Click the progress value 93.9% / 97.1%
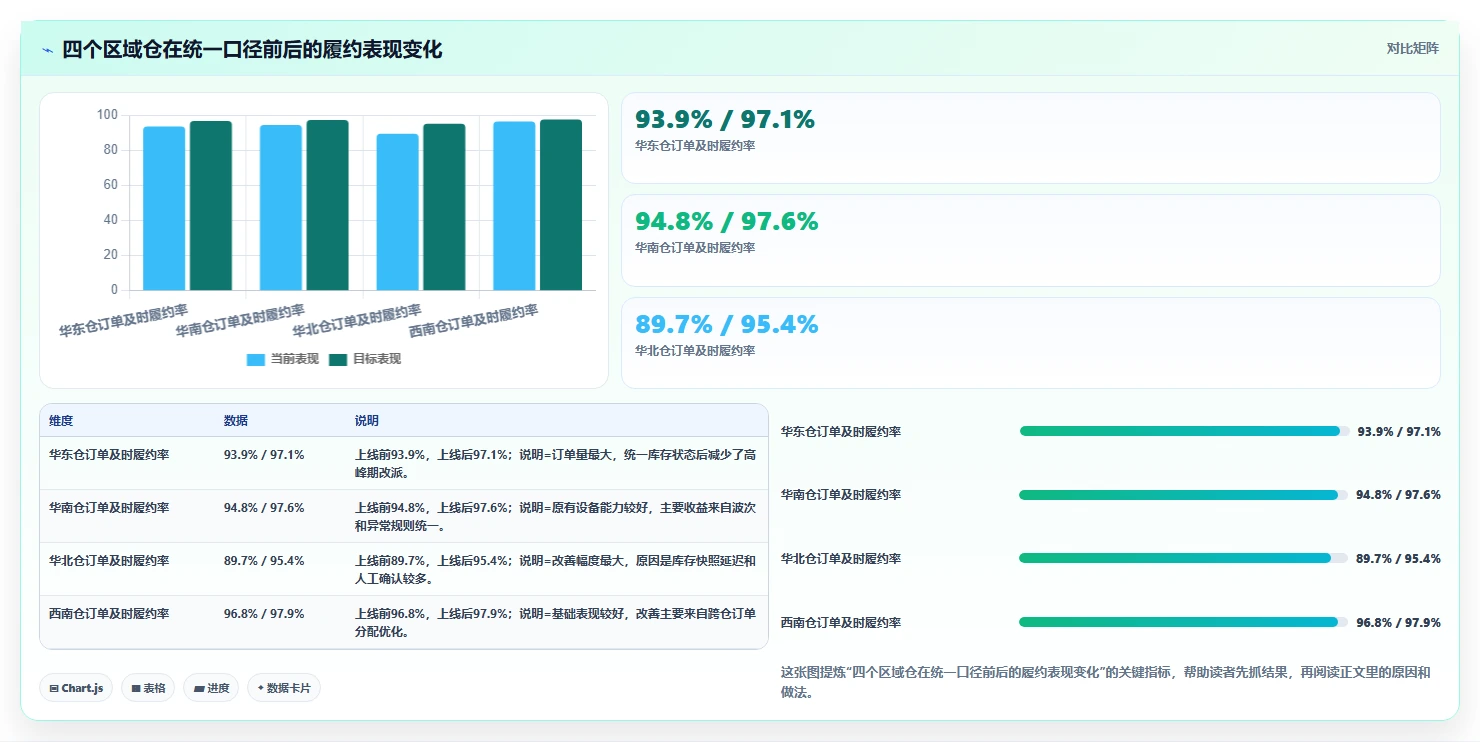This screenshot has width=1480, height=742. pos(1398,431)
